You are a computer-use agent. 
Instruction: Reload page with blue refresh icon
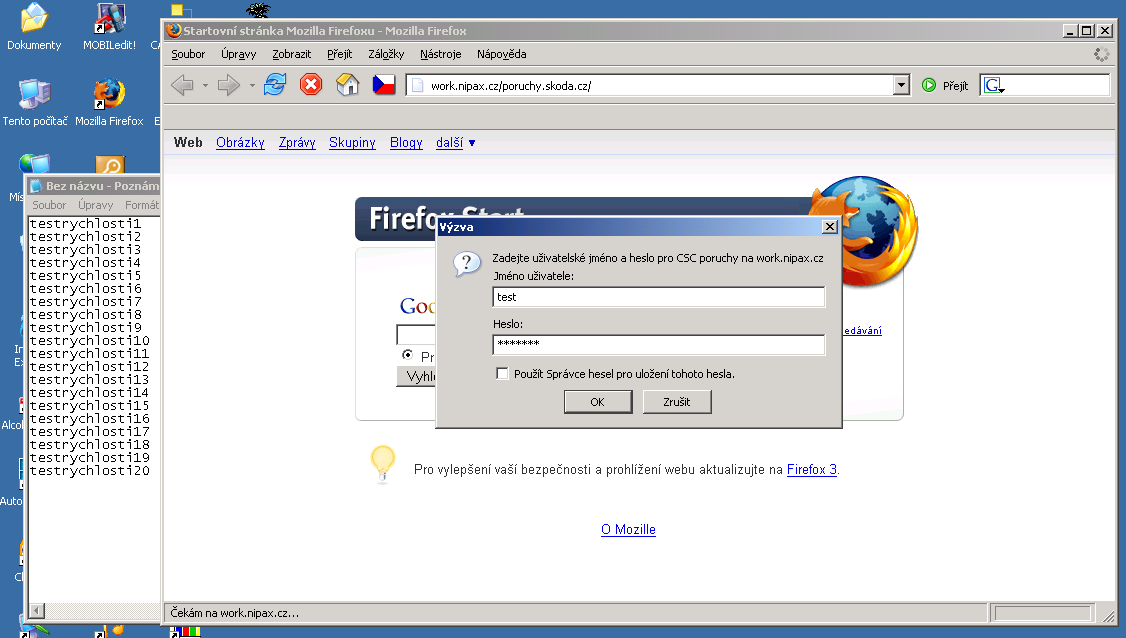click(275, 85)
